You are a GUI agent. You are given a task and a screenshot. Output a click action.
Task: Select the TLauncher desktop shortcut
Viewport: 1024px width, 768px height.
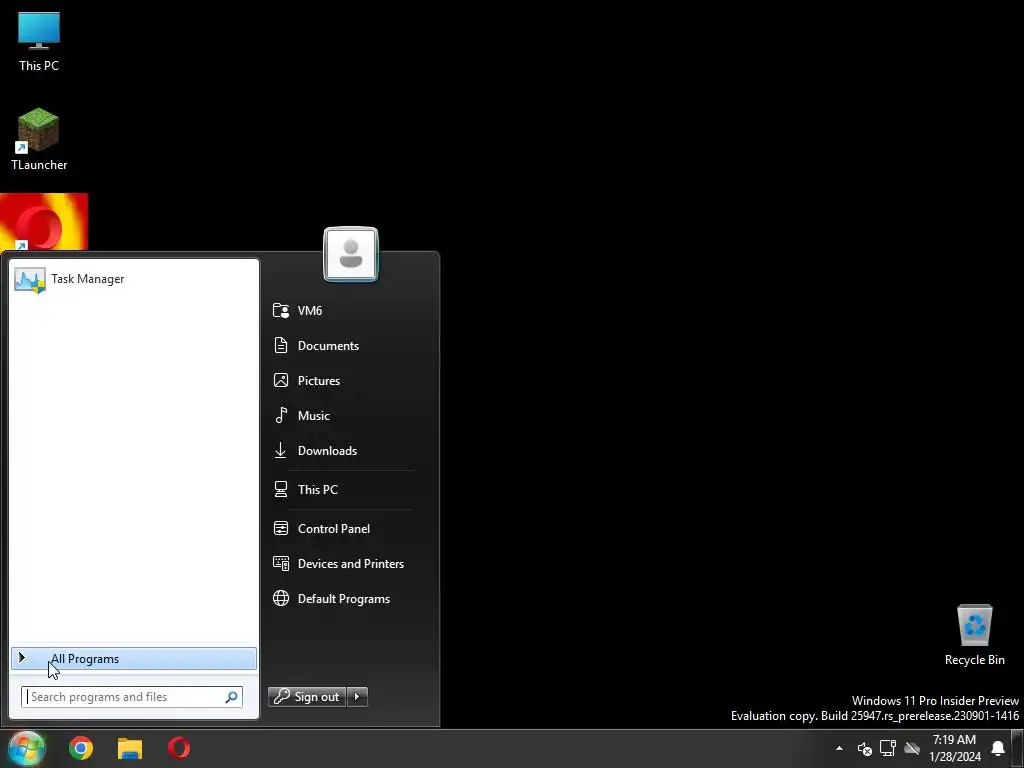pyautogui.click(x=39, y=139)
